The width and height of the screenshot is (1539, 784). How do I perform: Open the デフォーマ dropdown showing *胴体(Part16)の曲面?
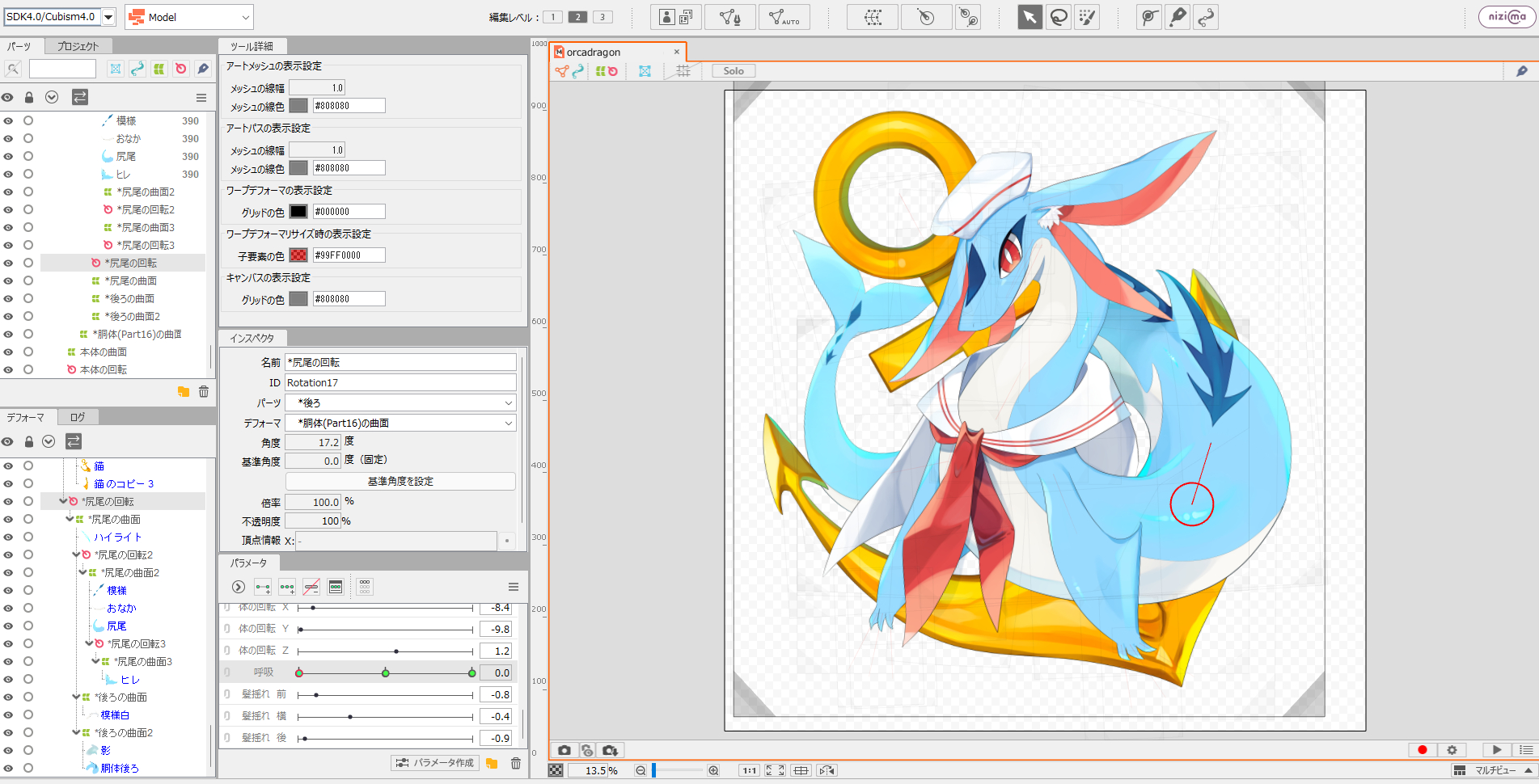400,423
